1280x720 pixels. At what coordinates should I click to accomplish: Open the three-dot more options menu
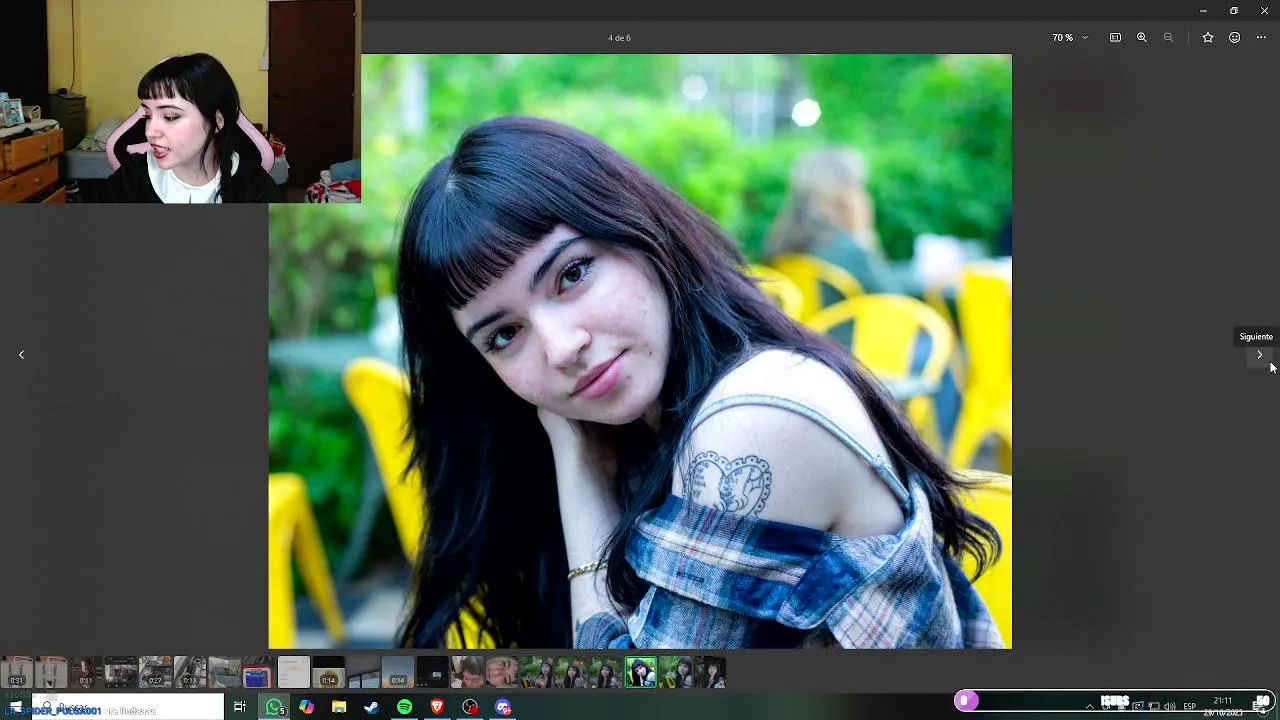pyautogui.click(x=1261, y=38)
